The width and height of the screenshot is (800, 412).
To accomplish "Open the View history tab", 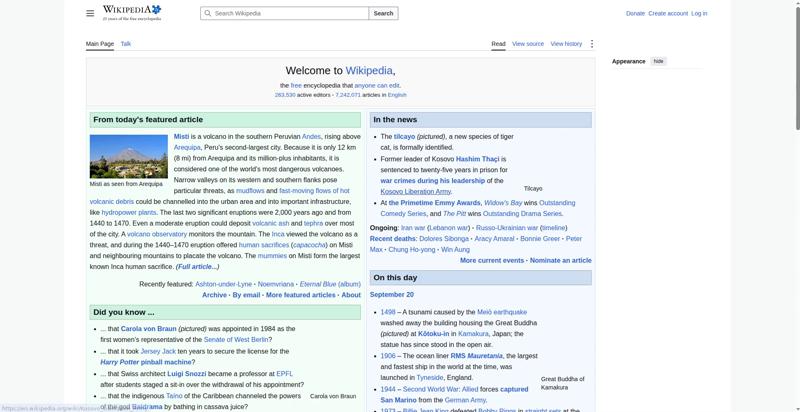I will click(x=566, y=44).
